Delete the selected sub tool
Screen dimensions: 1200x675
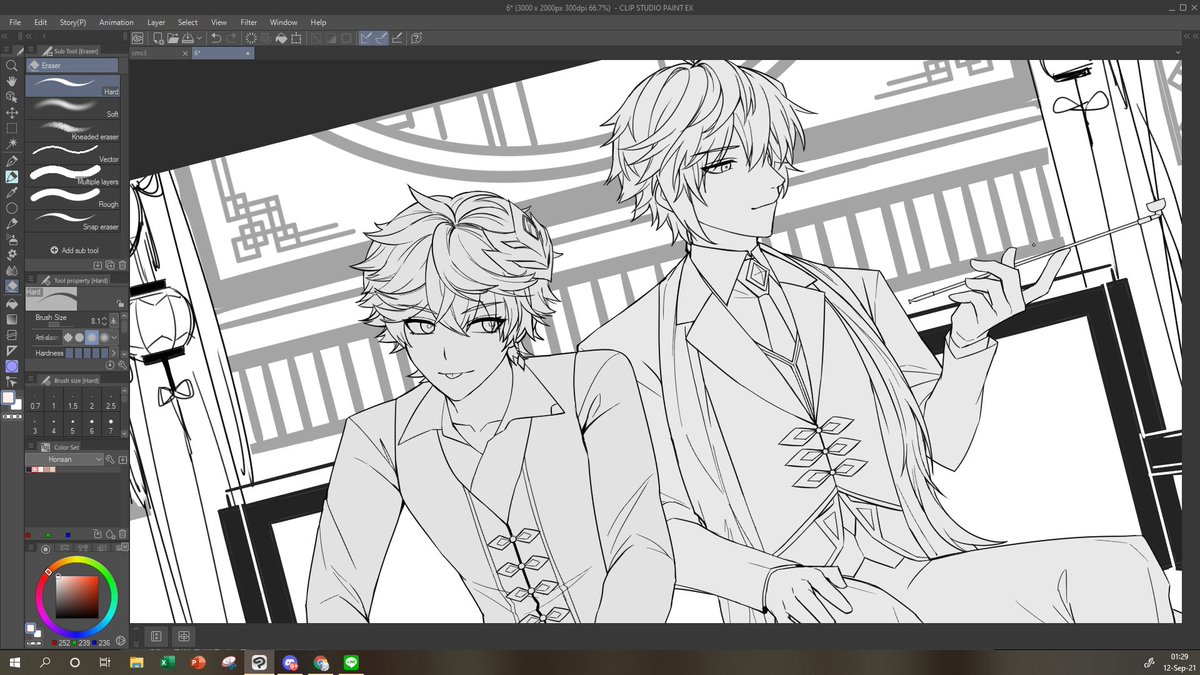coord(122,265)
